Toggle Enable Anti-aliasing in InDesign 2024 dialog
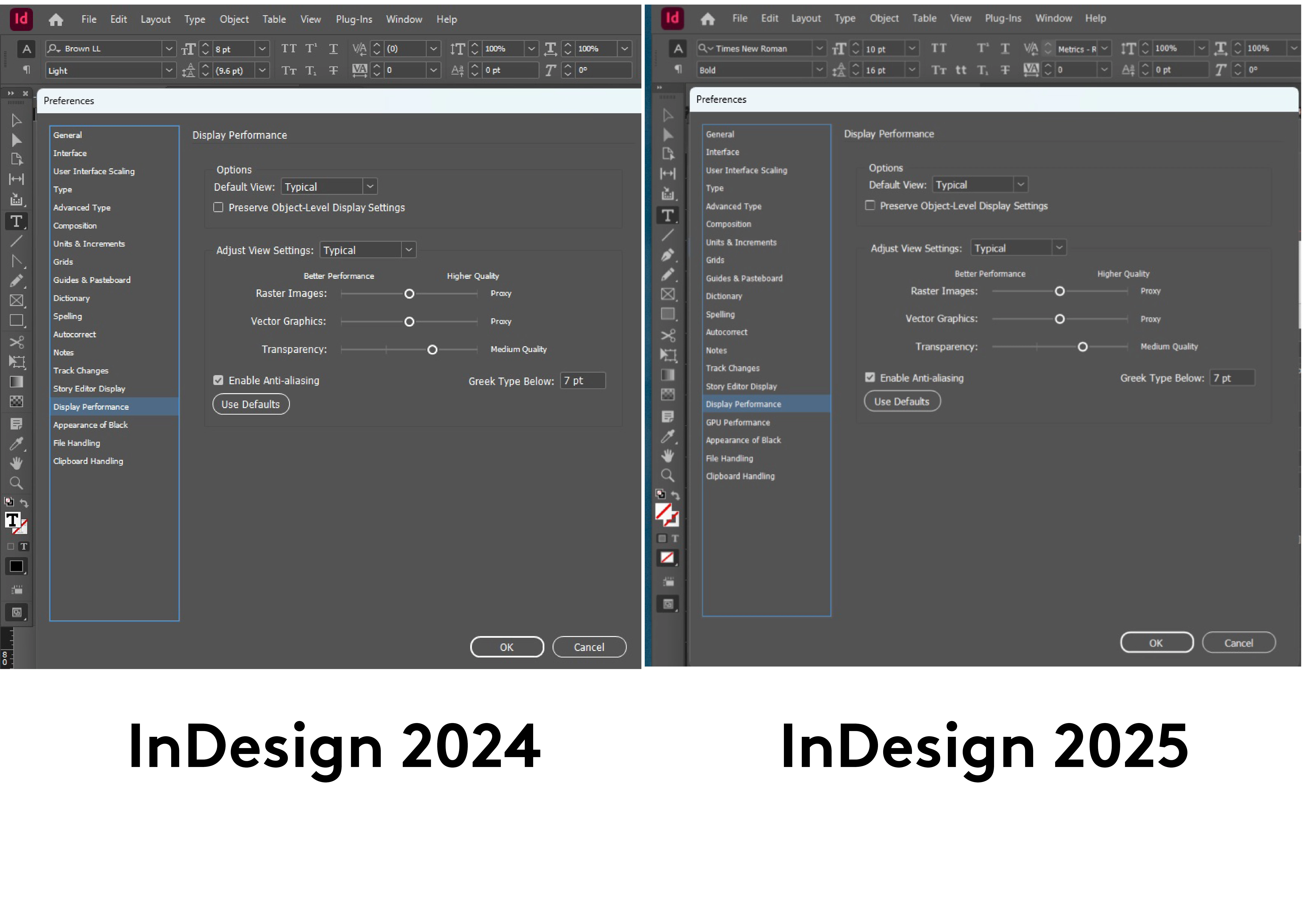This screenshot has width=1307, height=924. coord(218,380)
